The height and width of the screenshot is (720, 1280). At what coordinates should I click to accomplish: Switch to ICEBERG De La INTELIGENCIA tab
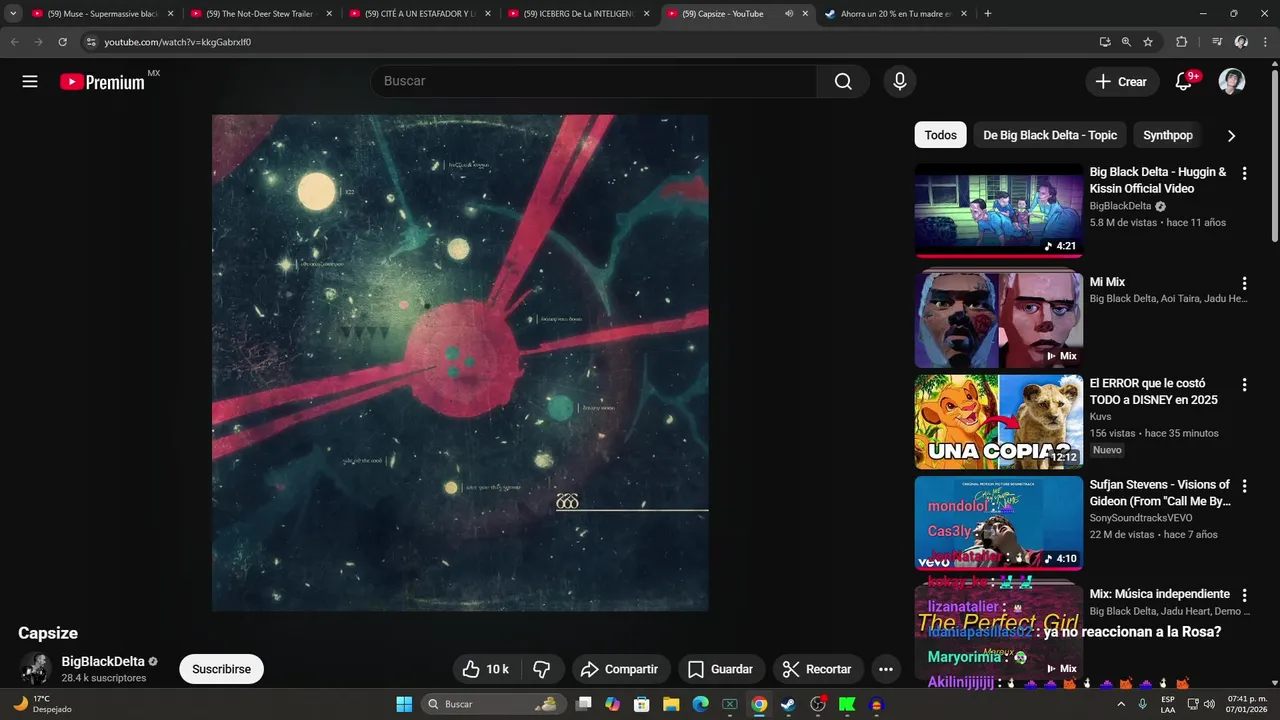coord(577,14)
